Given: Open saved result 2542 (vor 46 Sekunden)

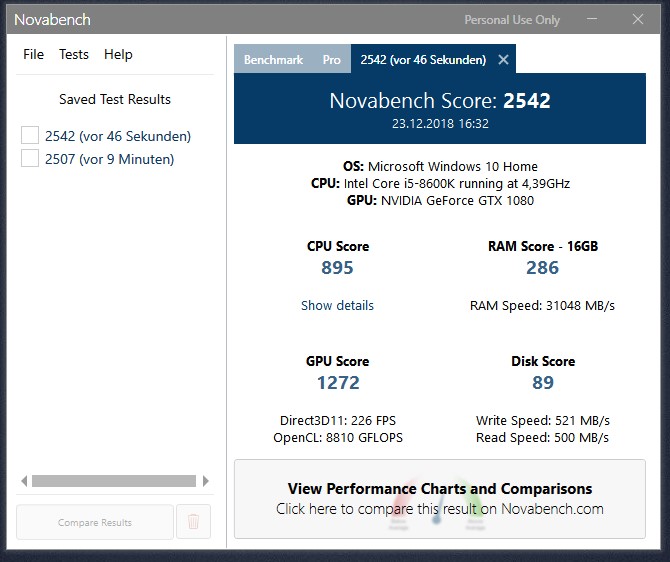Looking at the screenshot, I should 118,136.
